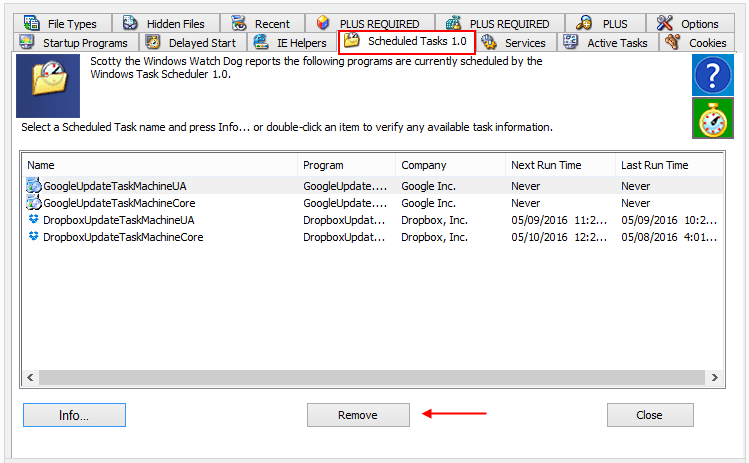Click the Startup Programs monitor icon
Image resolution: width=749 pixels, height=463 pixels.
click(x=26, y=42)
